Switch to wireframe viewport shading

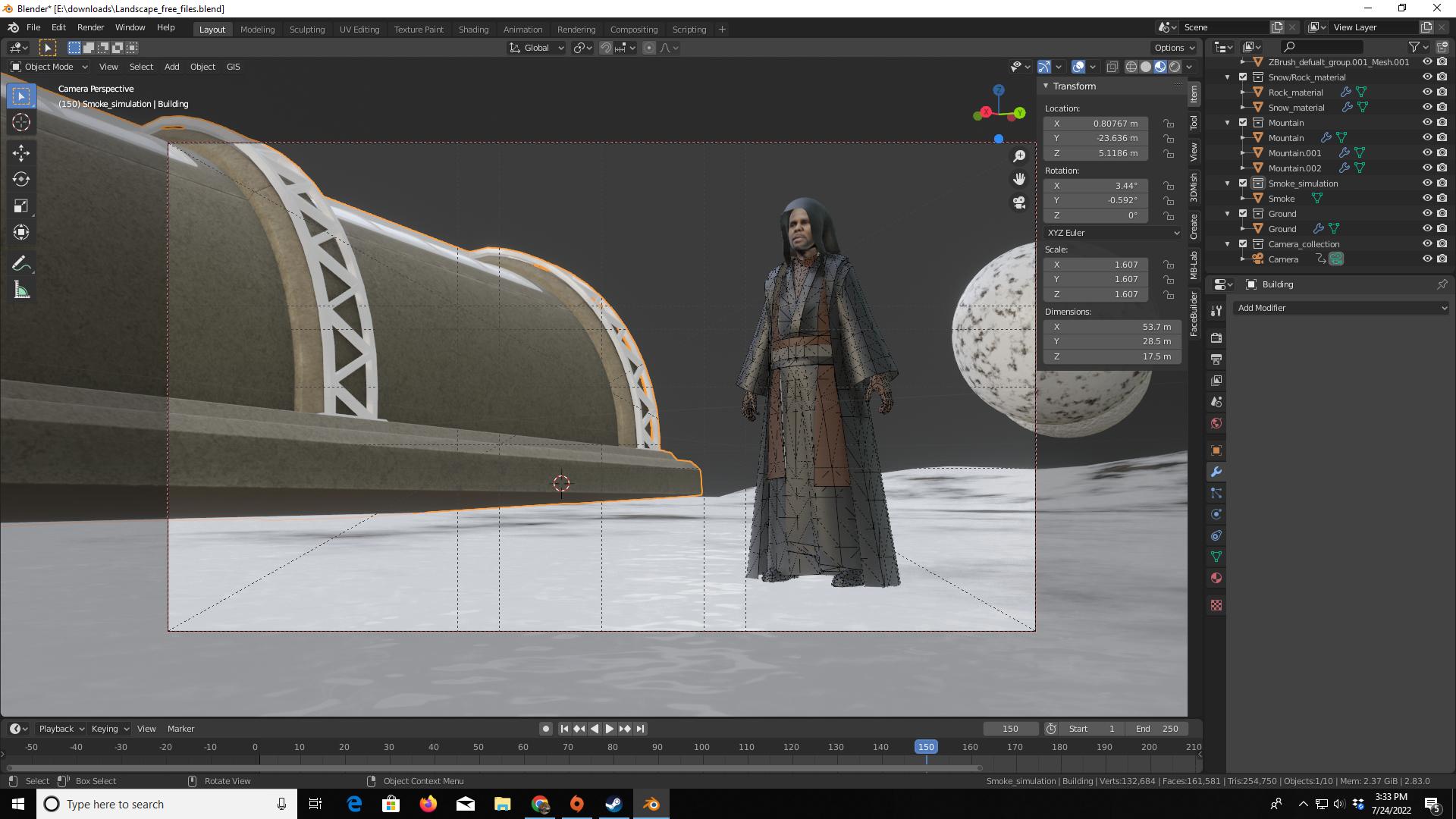tap(1131, 67)
